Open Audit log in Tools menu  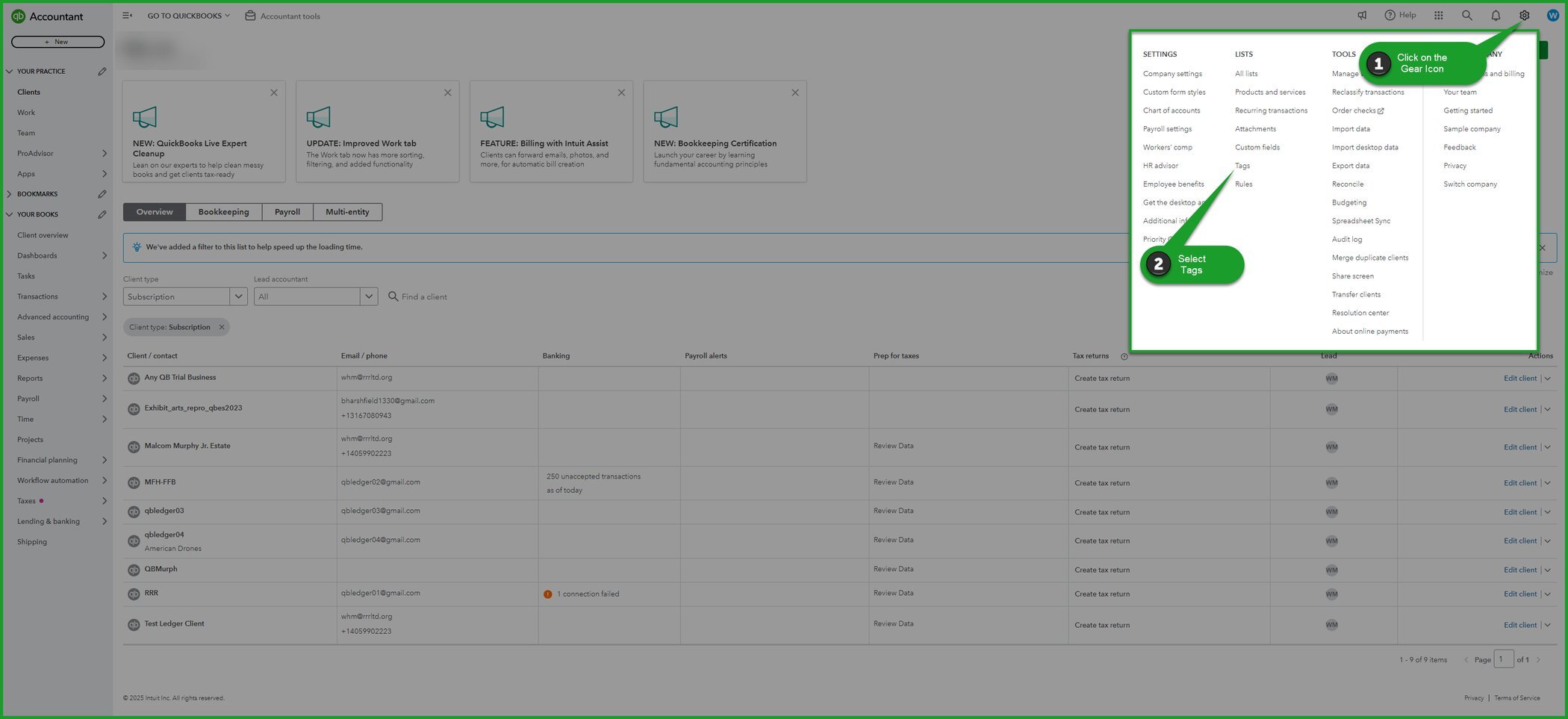(x=1346, y=240)
